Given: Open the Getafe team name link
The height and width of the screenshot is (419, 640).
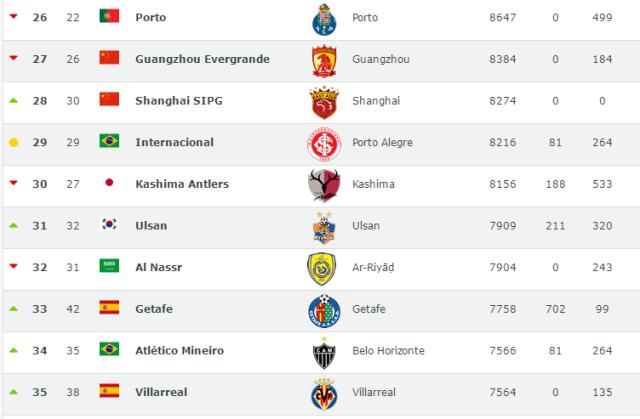Looking at the screenshot, I should tap(154, 309).
